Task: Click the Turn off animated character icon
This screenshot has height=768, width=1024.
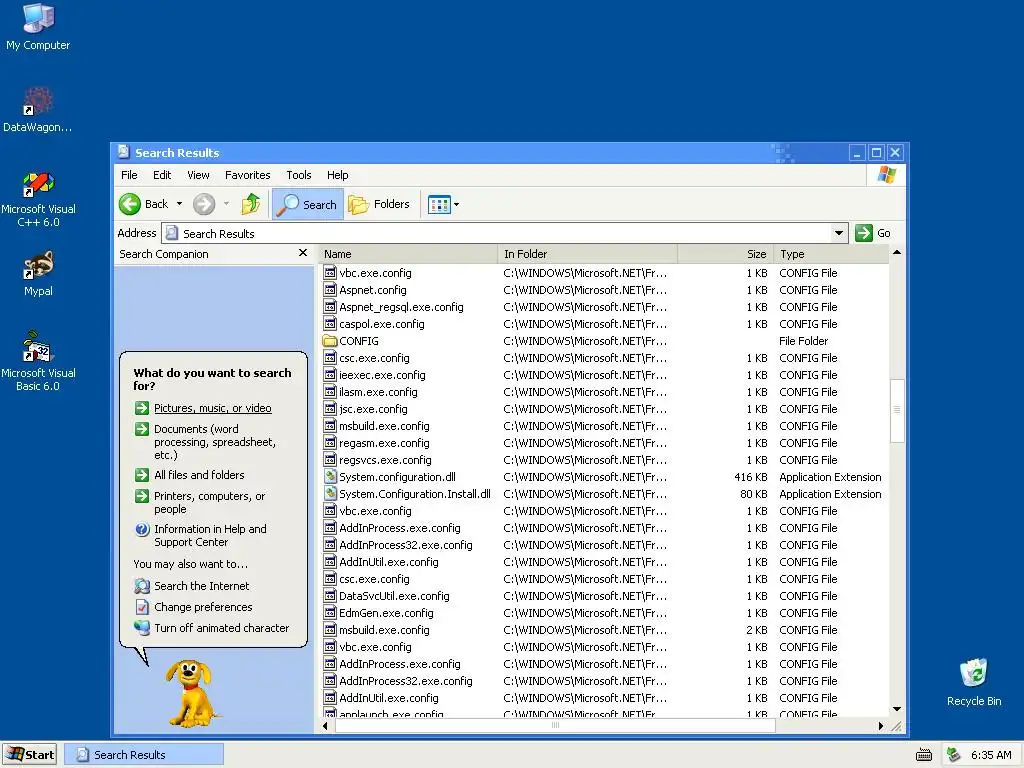Action: coord(142,628)
